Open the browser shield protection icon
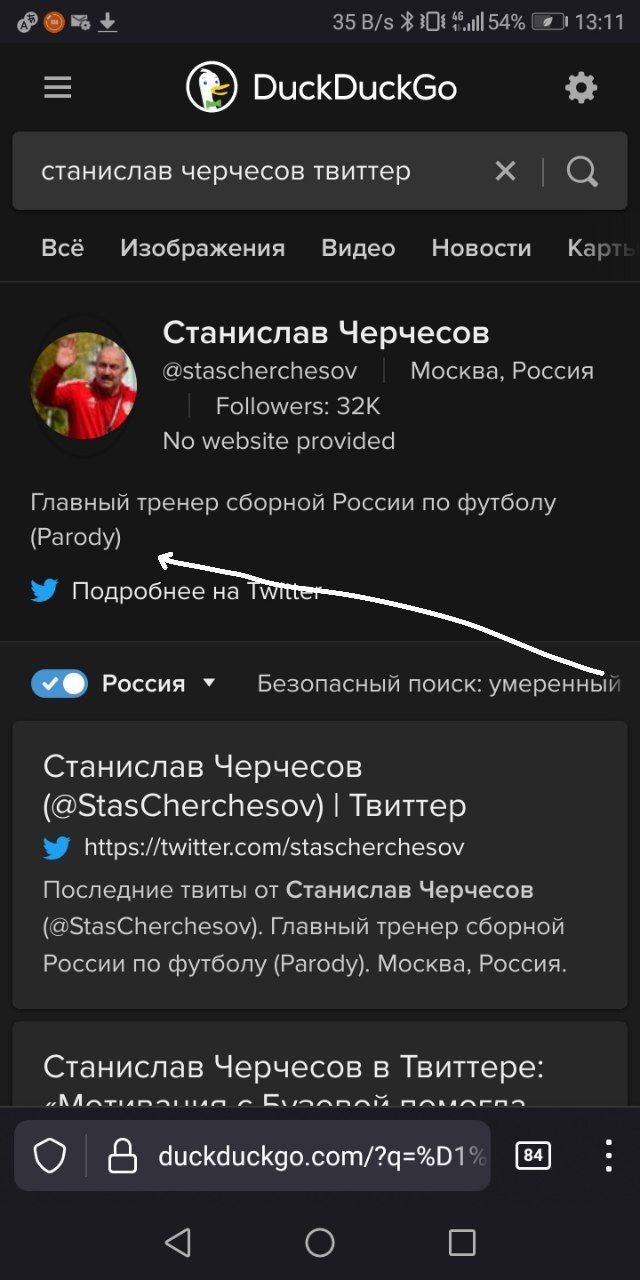 [50, 1157]
